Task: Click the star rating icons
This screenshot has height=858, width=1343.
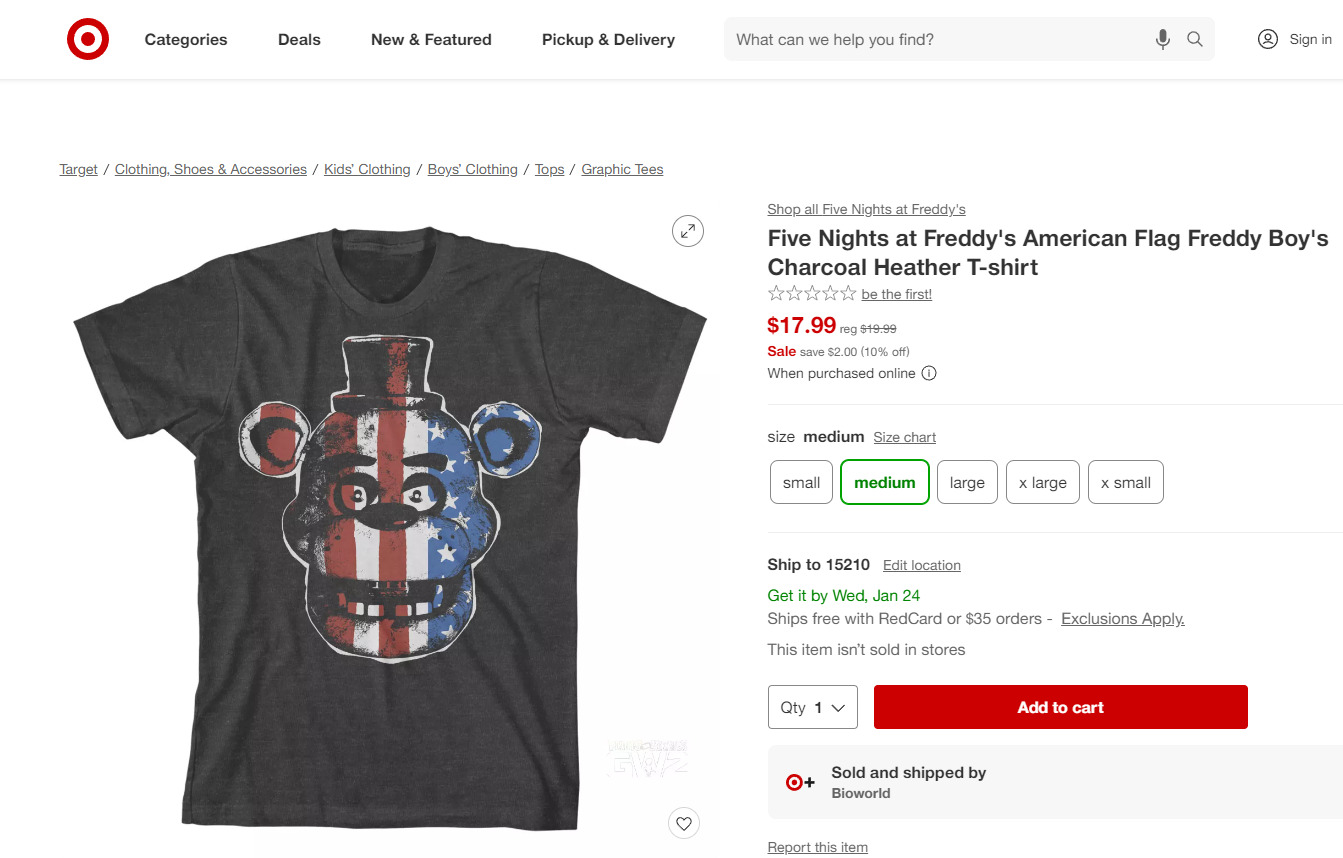Action: point(811,294)
